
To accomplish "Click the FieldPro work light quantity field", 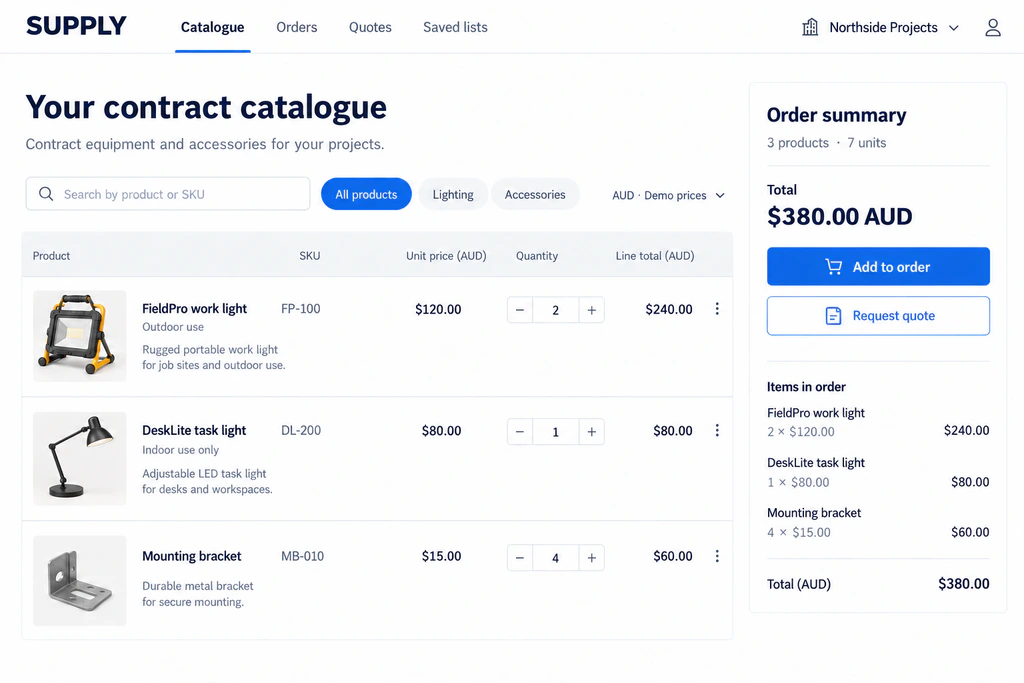I will [x=556, y=310].
